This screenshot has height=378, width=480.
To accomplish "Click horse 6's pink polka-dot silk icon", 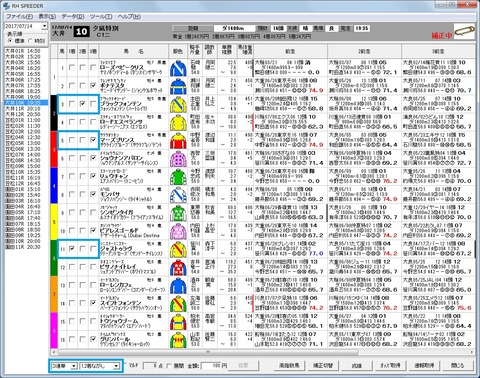I will 178,158.
